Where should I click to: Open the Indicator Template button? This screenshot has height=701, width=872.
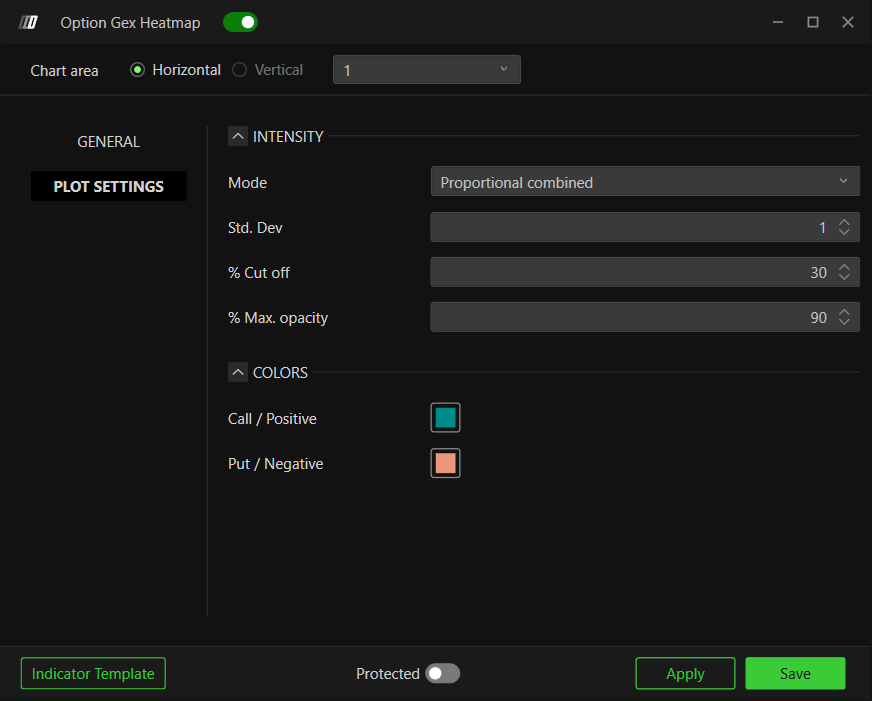click(93, 673)
